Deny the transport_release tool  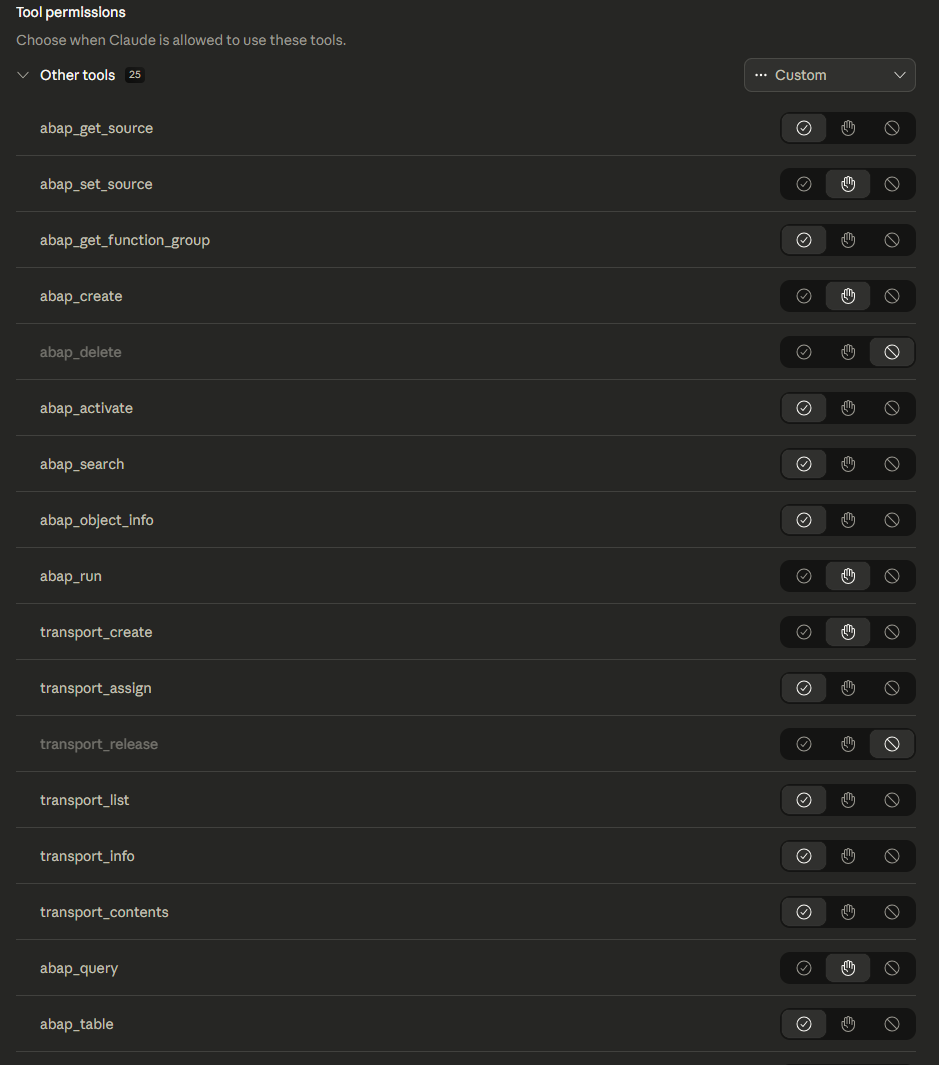pyautogui.click(x=892, y=744)
